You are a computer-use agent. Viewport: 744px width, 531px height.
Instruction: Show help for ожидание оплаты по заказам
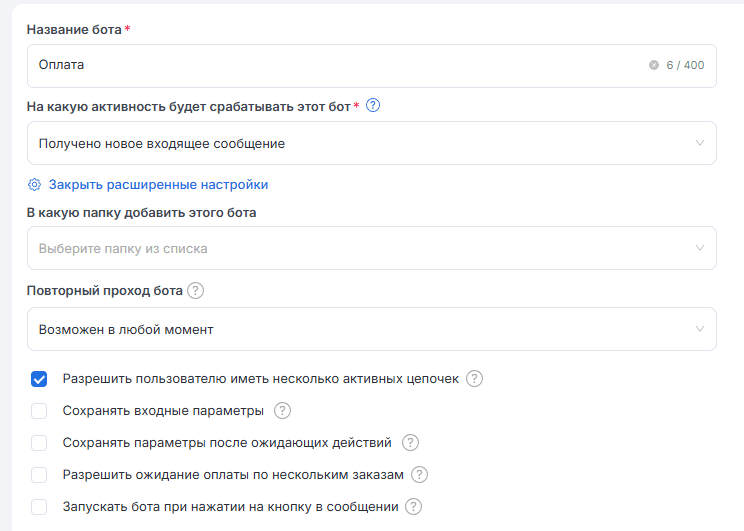419,475
